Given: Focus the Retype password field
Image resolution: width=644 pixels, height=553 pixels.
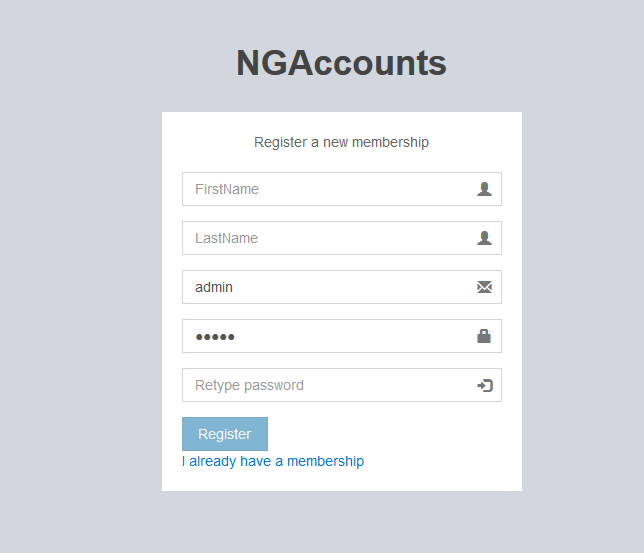Looking at the screenshot, I should 330,385.
